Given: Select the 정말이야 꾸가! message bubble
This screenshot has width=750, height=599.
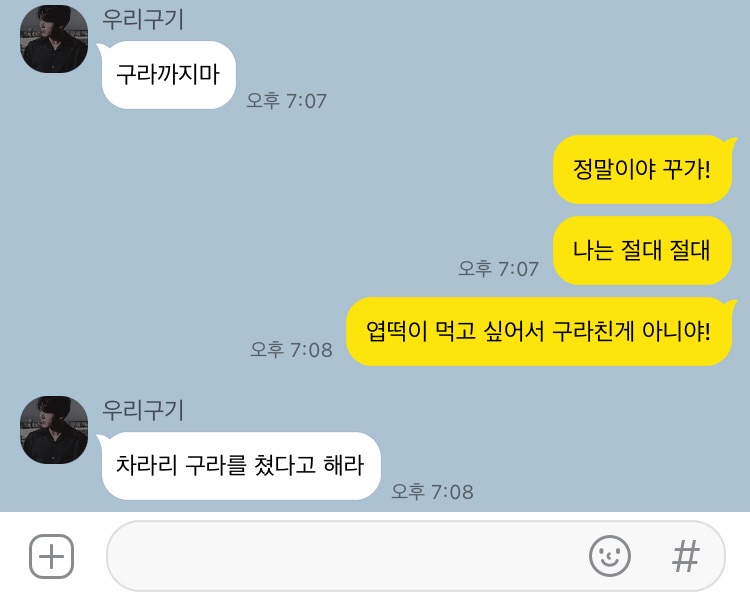Looking at the screenshot, I should [x=642, y=169].
